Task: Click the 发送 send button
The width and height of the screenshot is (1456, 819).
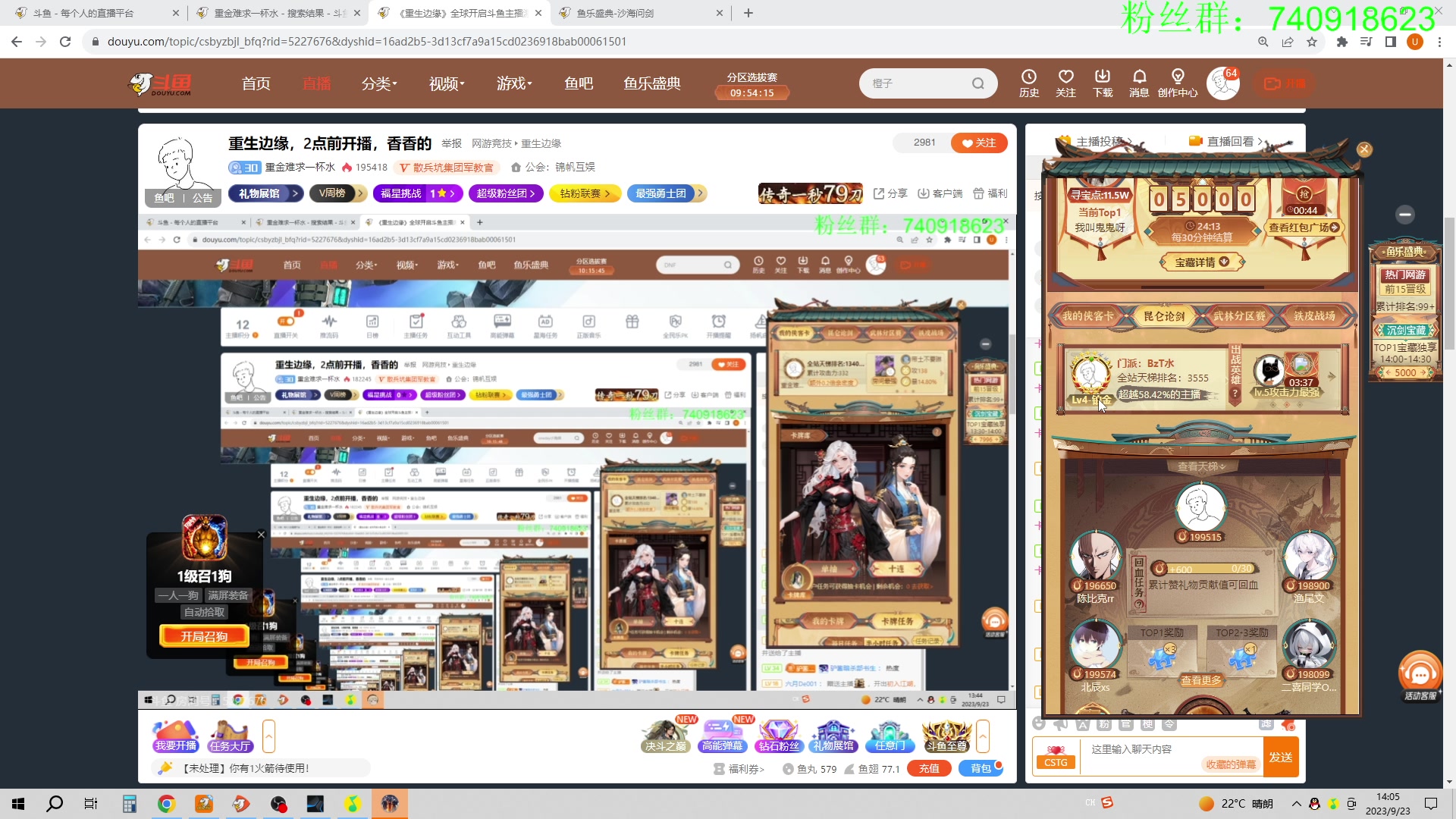Action: [x=1281, y=757]
